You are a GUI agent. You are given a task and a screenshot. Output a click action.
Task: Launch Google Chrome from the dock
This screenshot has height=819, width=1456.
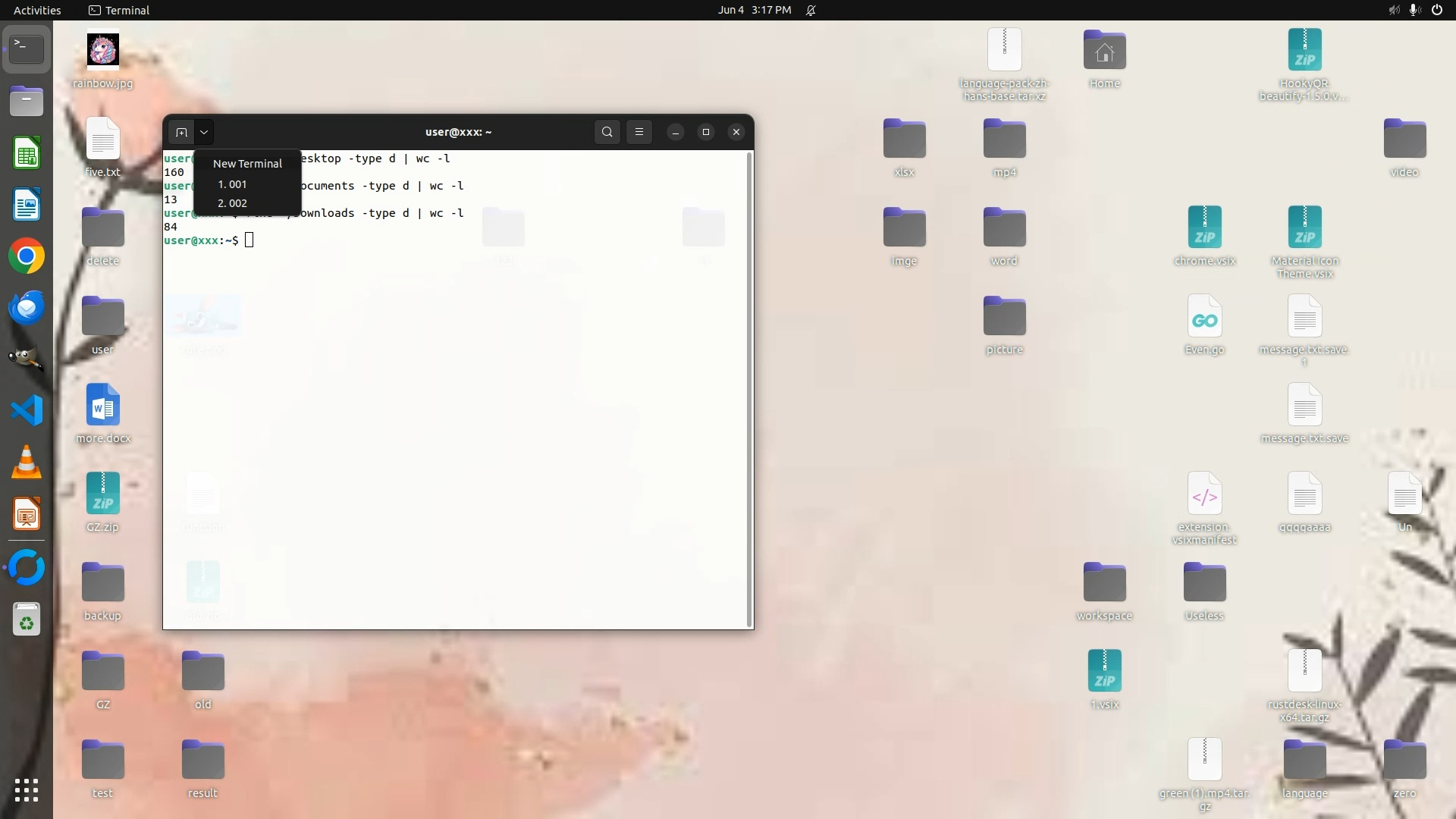click(x=27, y=256)
